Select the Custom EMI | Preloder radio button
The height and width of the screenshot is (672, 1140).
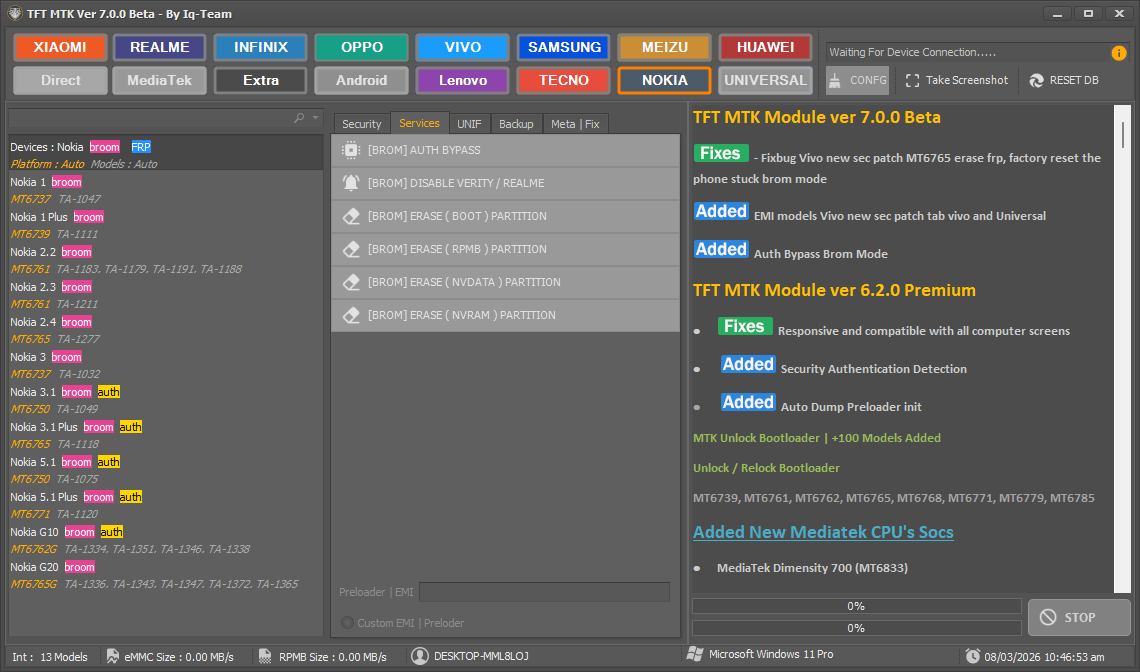coord(346,623)
